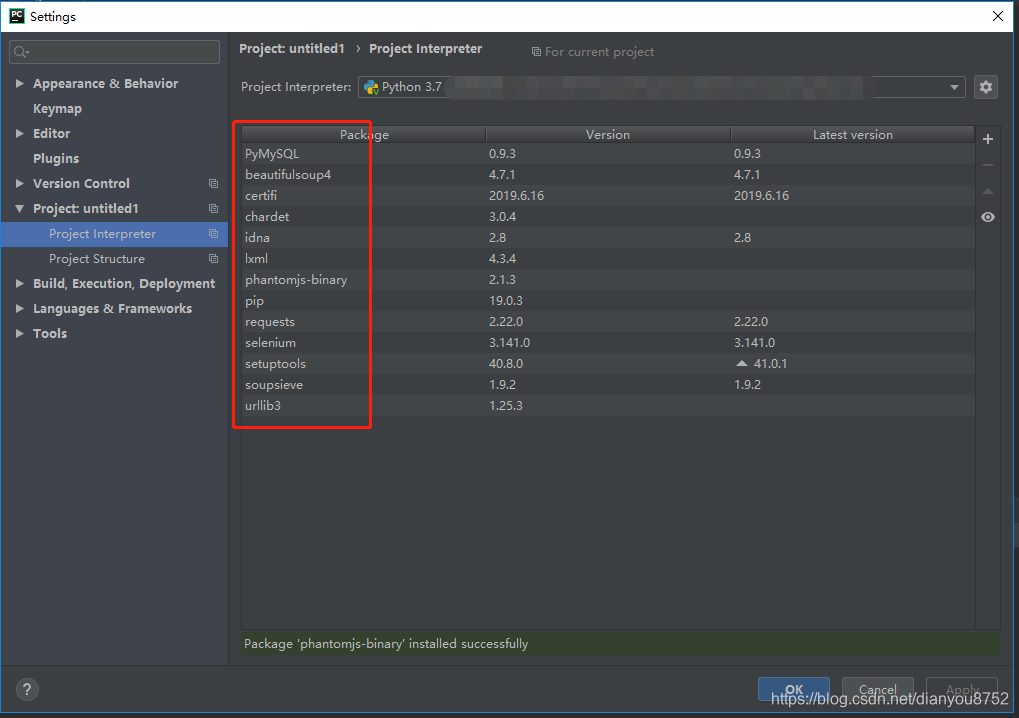Click the upgrade package arrow icon
Viewport: 1019px width, 718px height.
[x=988, y=191]
